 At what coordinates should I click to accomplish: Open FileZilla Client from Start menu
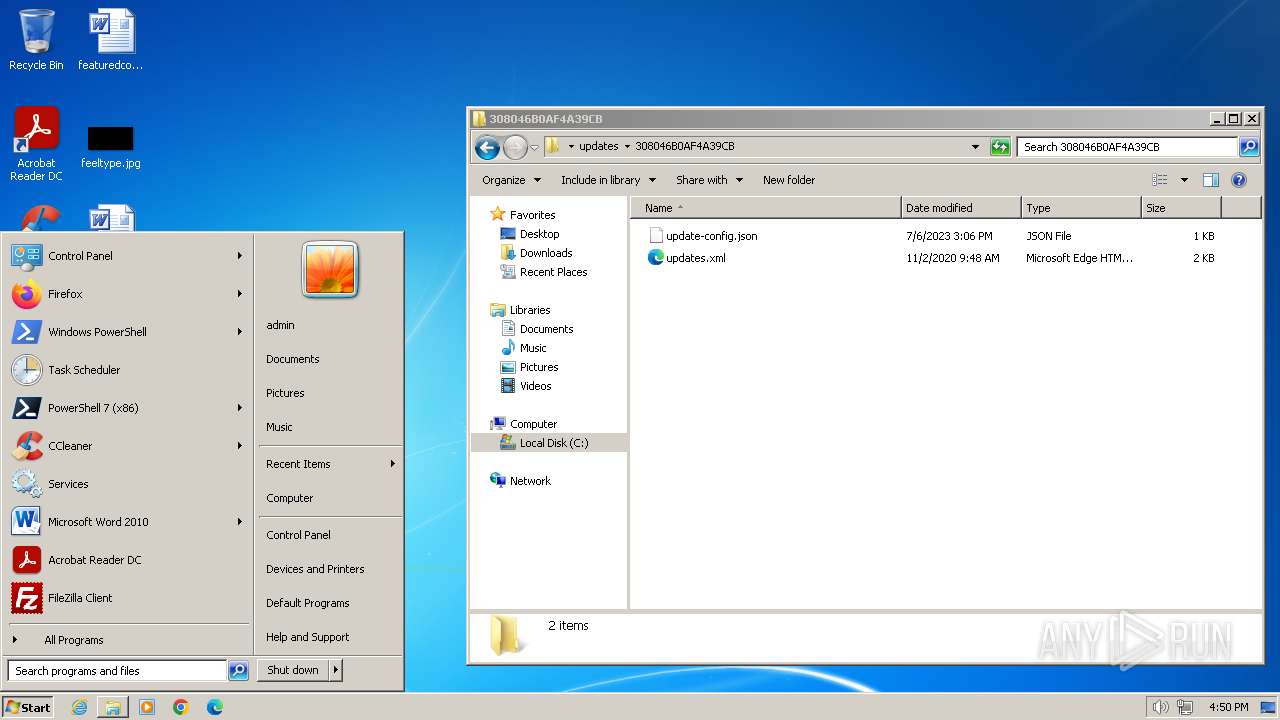click(x=80, y=598)
